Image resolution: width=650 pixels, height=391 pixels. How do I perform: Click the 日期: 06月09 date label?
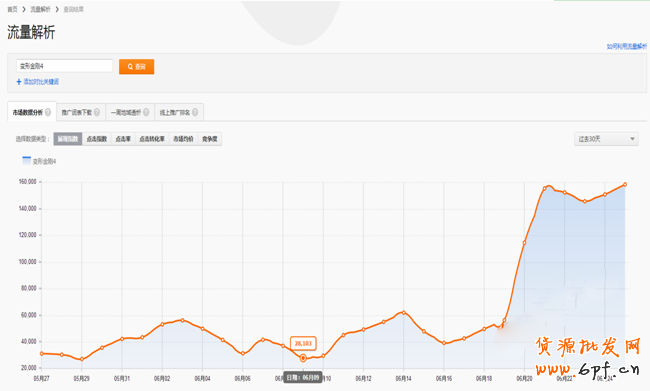click(303, 377)
